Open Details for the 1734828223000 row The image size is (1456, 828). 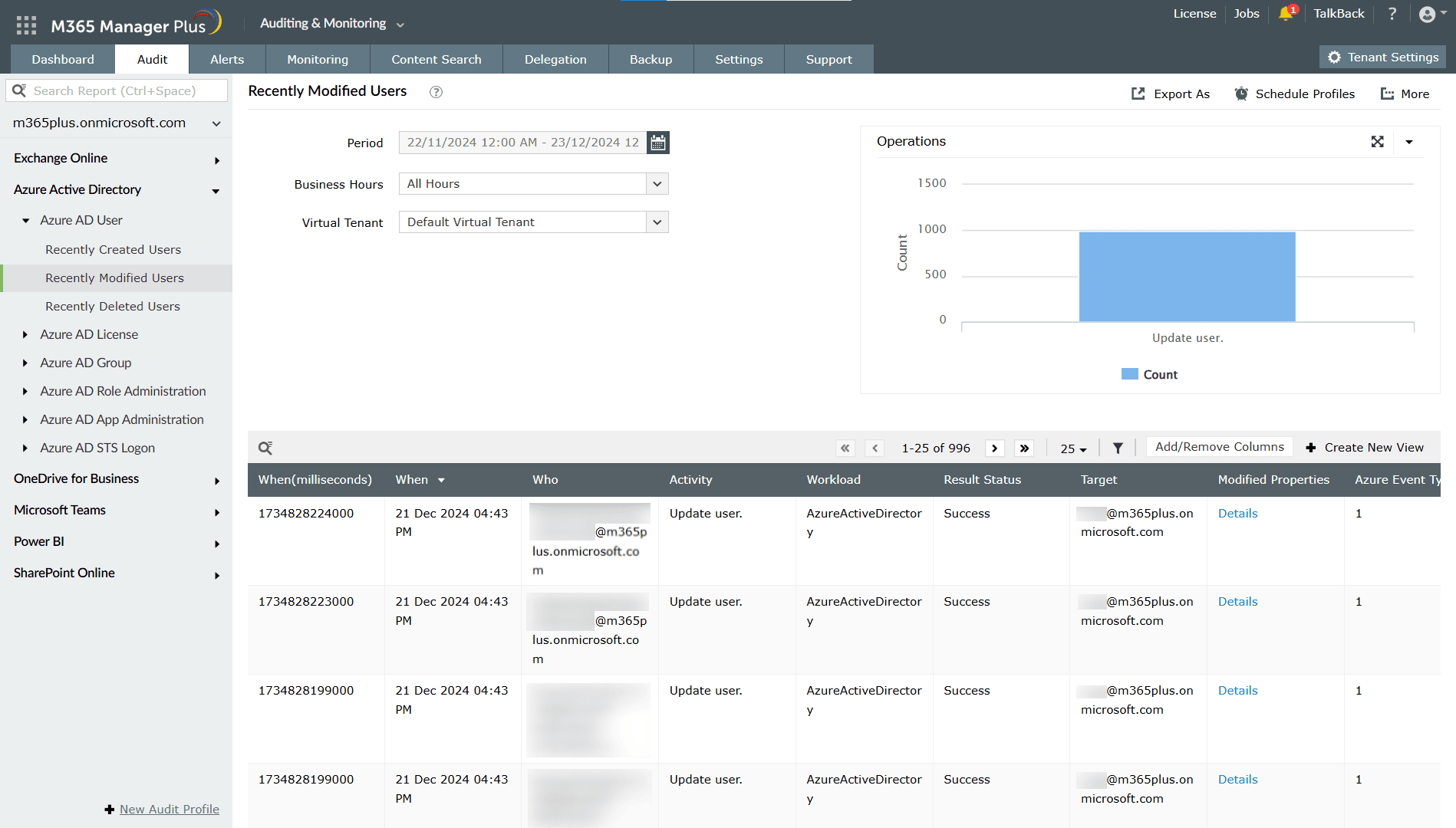(1238, 602)
